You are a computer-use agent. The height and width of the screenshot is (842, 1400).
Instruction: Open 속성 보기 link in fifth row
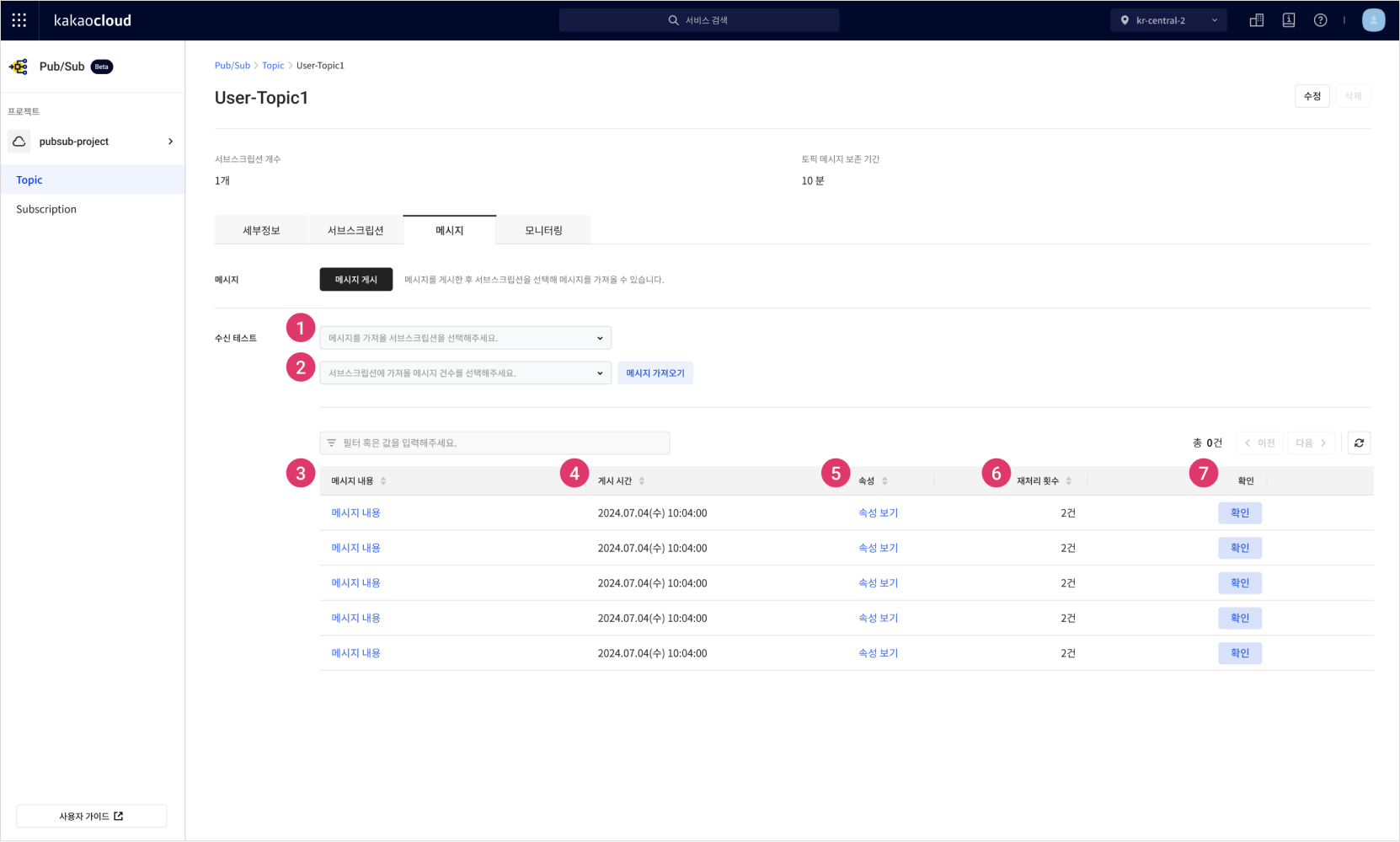coord(879,653)
